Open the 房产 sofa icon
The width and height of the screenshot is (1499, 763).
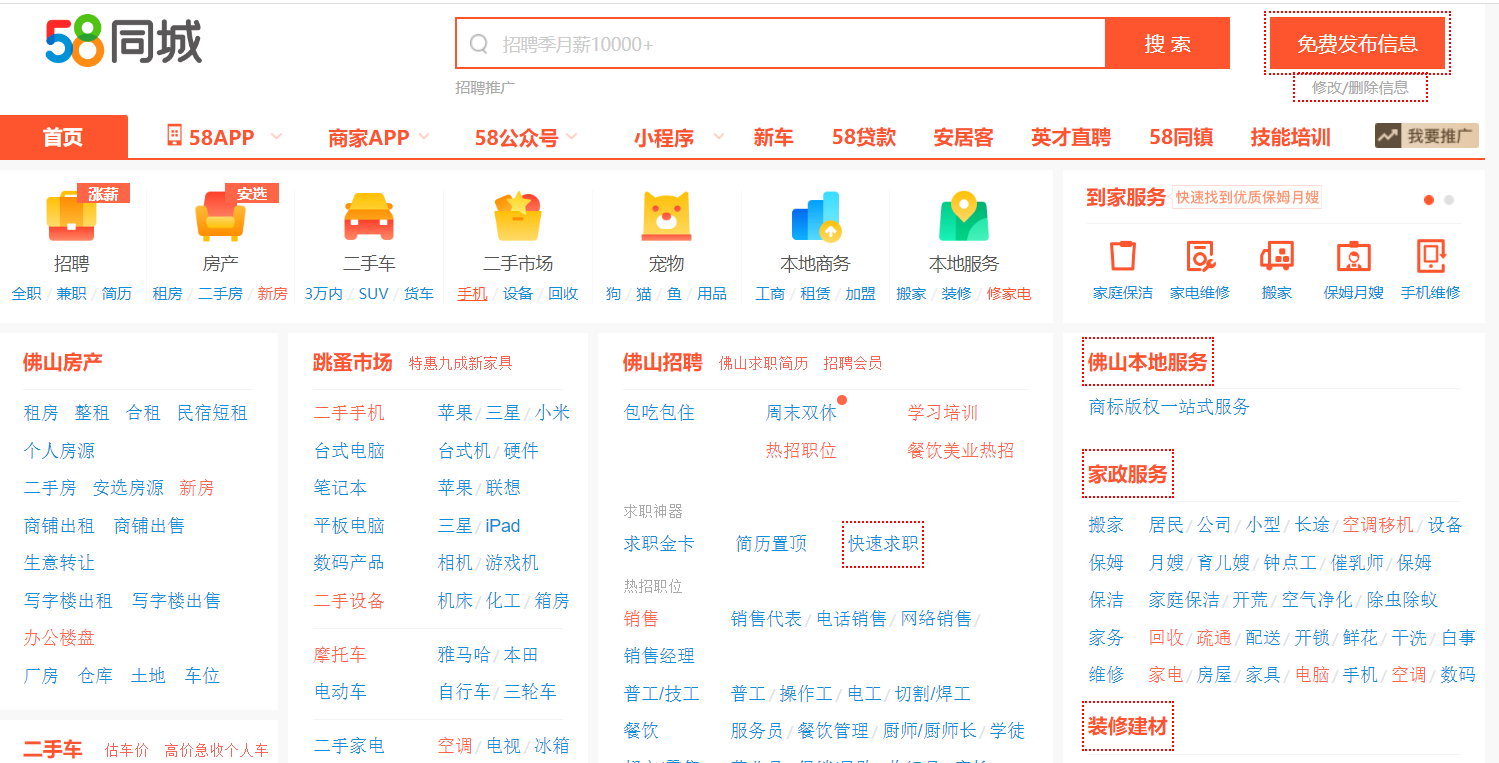[x=220, y=217]
